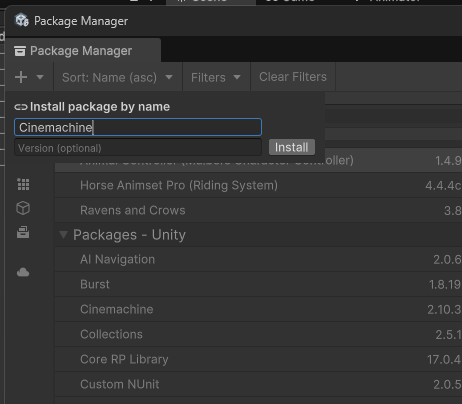Image resolution: width=462 pixels, height=404 pixels.
Task: Open the dropdown arrow beside plus icon
Action: click(x=40, y=77)
